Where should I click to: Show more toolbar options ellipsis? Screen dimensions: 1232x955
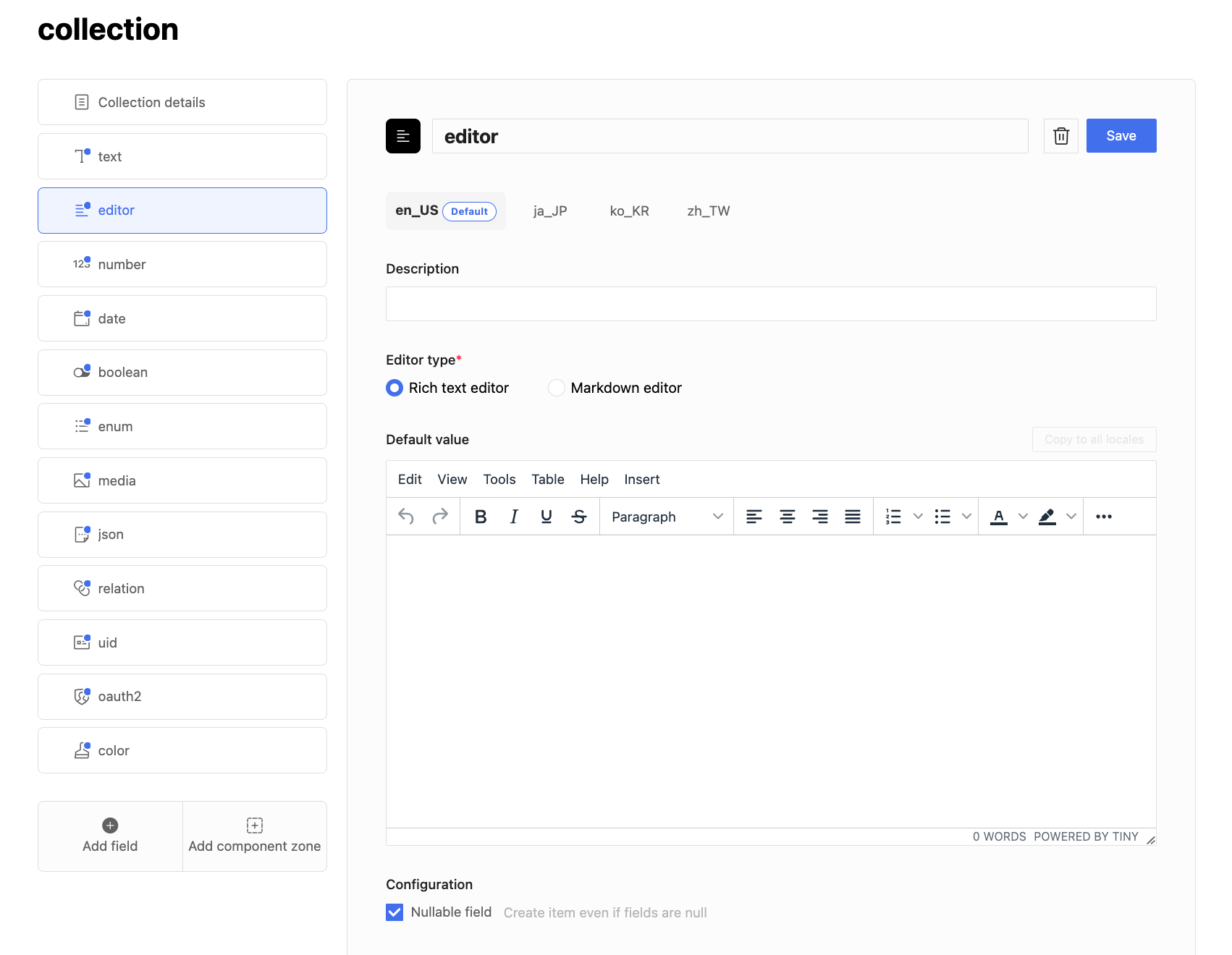(1104, 517)
